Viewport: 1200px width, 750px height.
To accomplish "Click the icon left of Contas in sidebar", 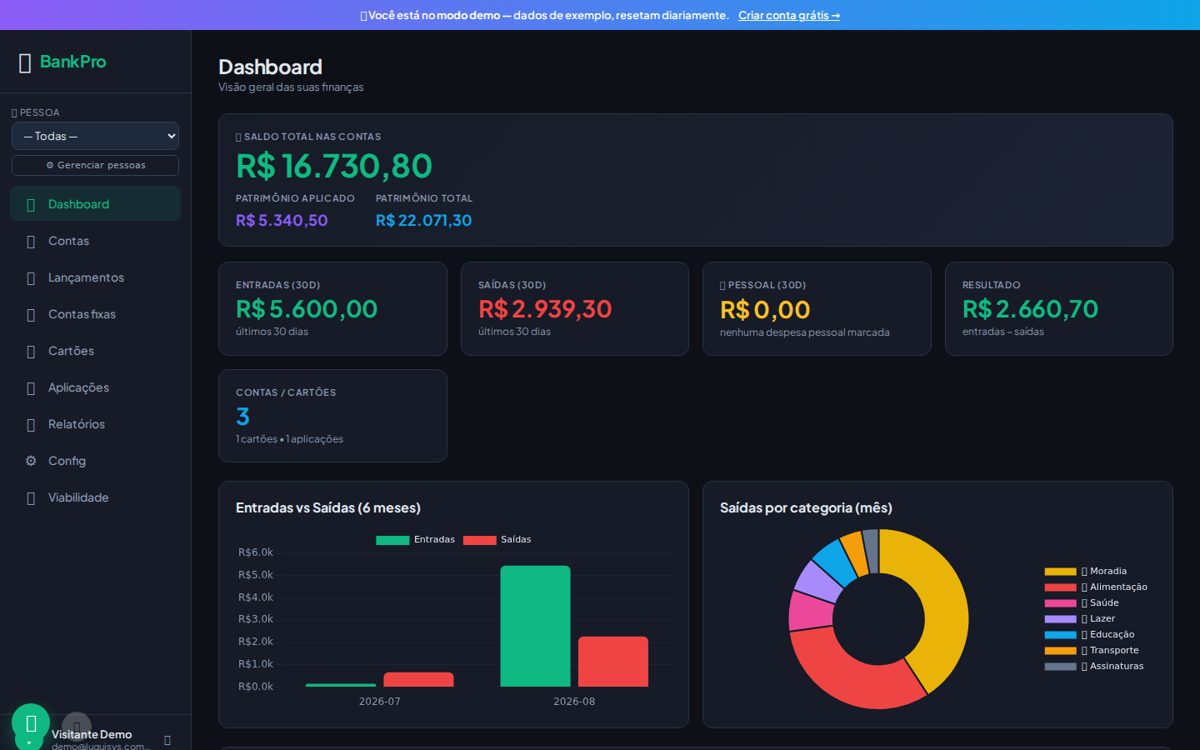I will pyautogui.click(x=30, y=241).
